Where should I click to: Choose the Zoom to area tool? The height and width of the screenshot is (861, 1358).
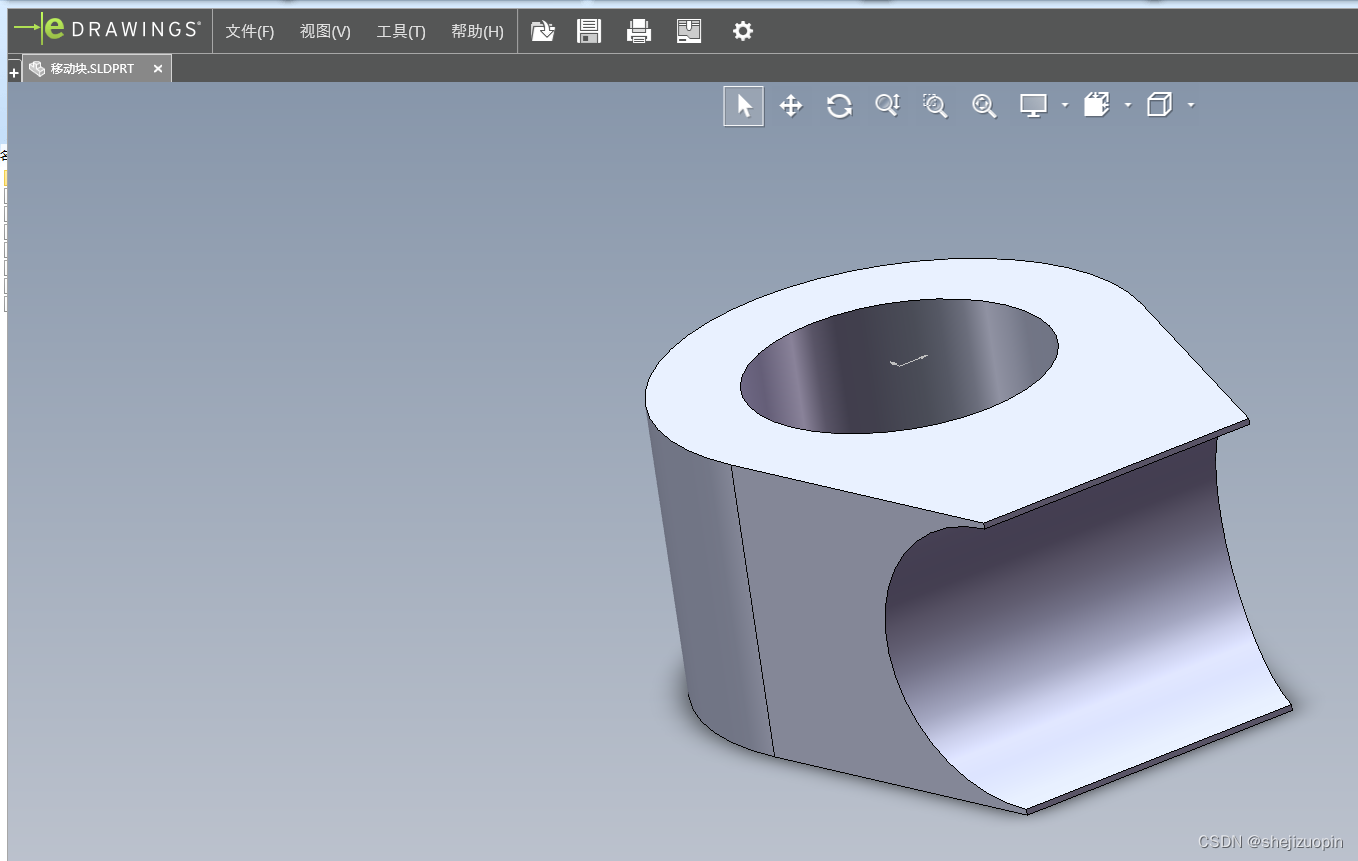[935, 106]
